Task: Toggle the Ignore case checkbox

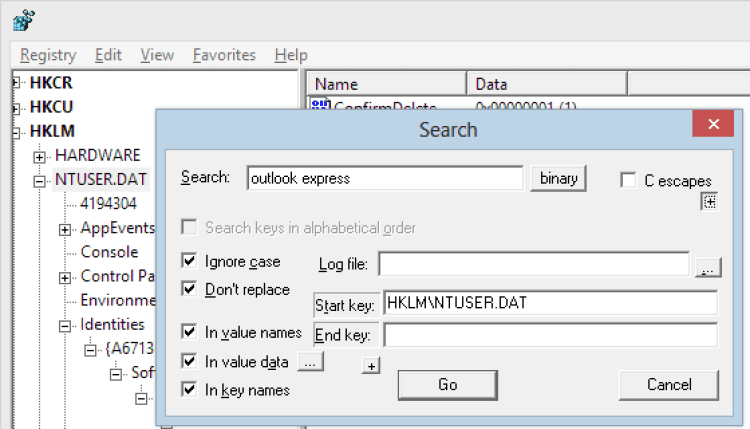Action: tap(189, 261)
